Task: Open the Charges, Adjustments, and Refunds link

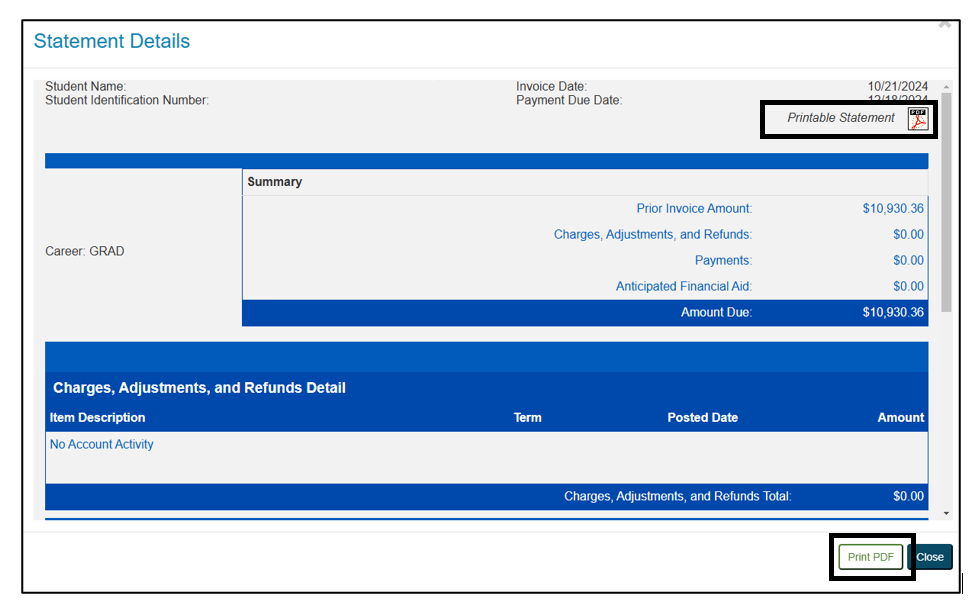Action: click(653, 234)
